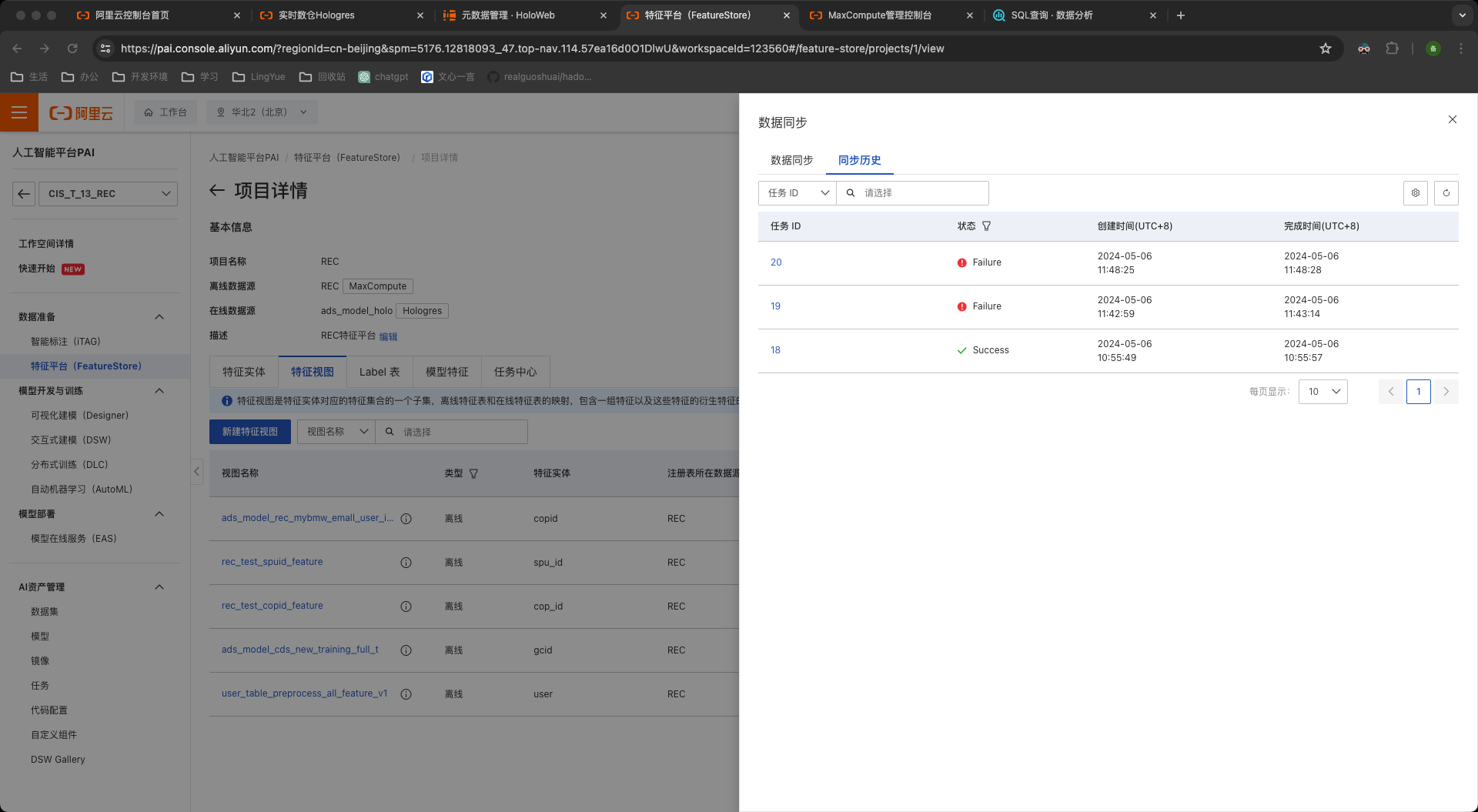Click the browser address bar URL
1478x812 pixels.
[533, 48]
